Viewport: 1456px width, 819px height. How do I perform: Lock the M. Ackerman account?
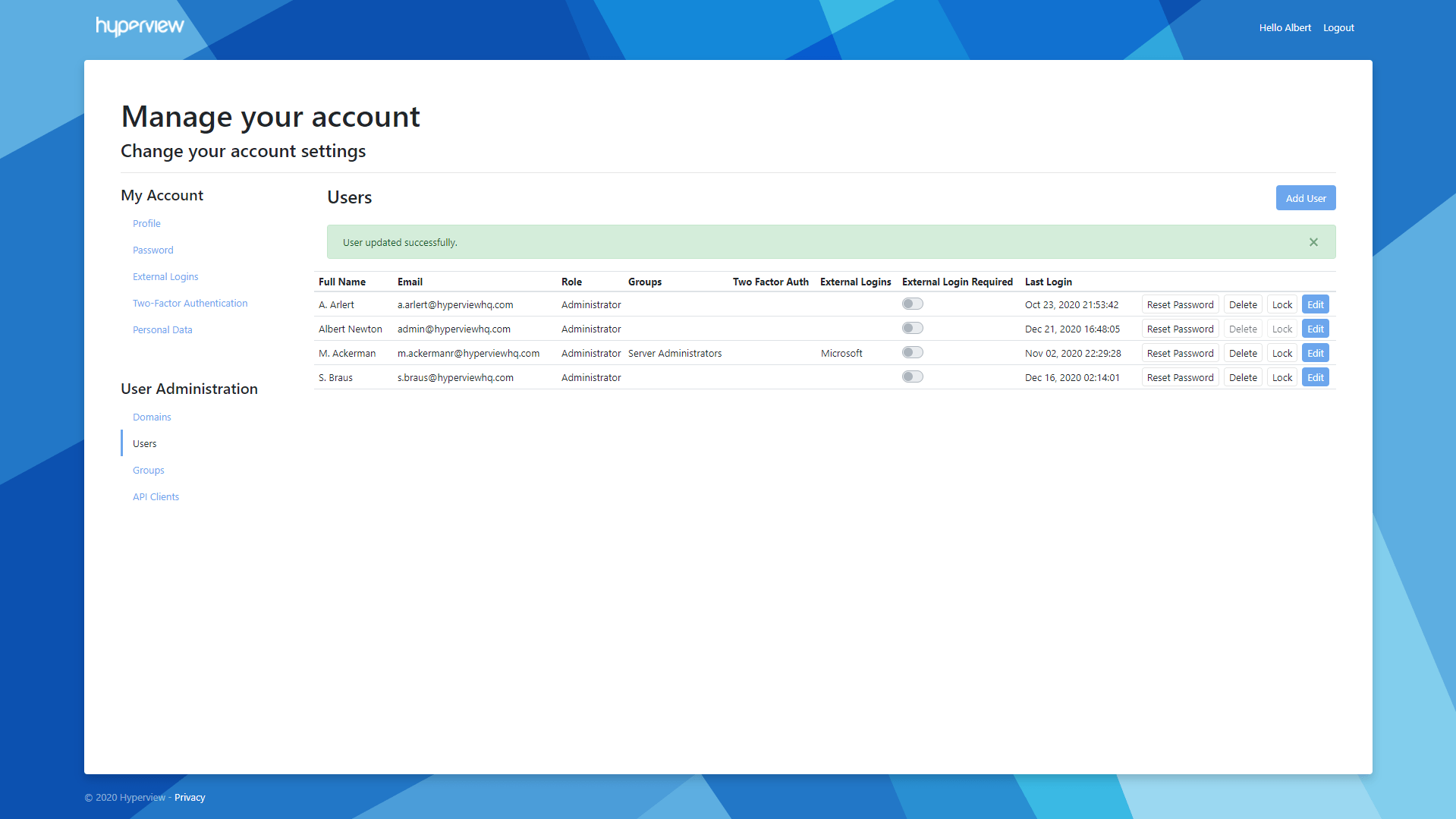click(1281, 353)
